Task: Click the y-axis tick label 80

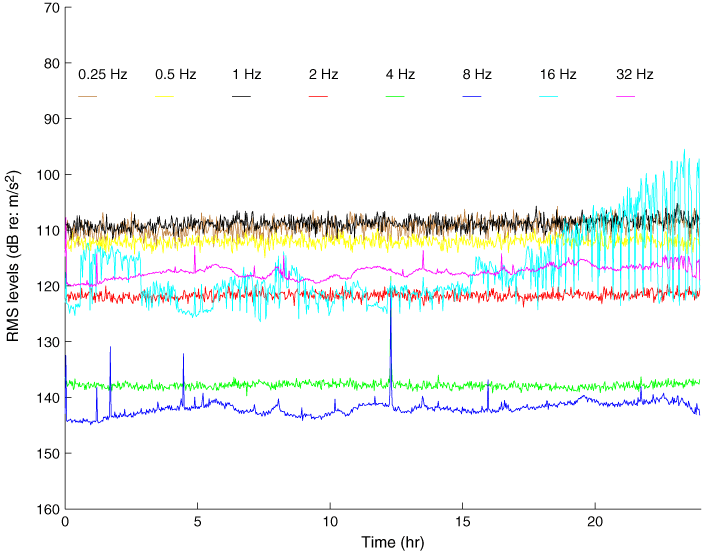Action: pos(51,63)
